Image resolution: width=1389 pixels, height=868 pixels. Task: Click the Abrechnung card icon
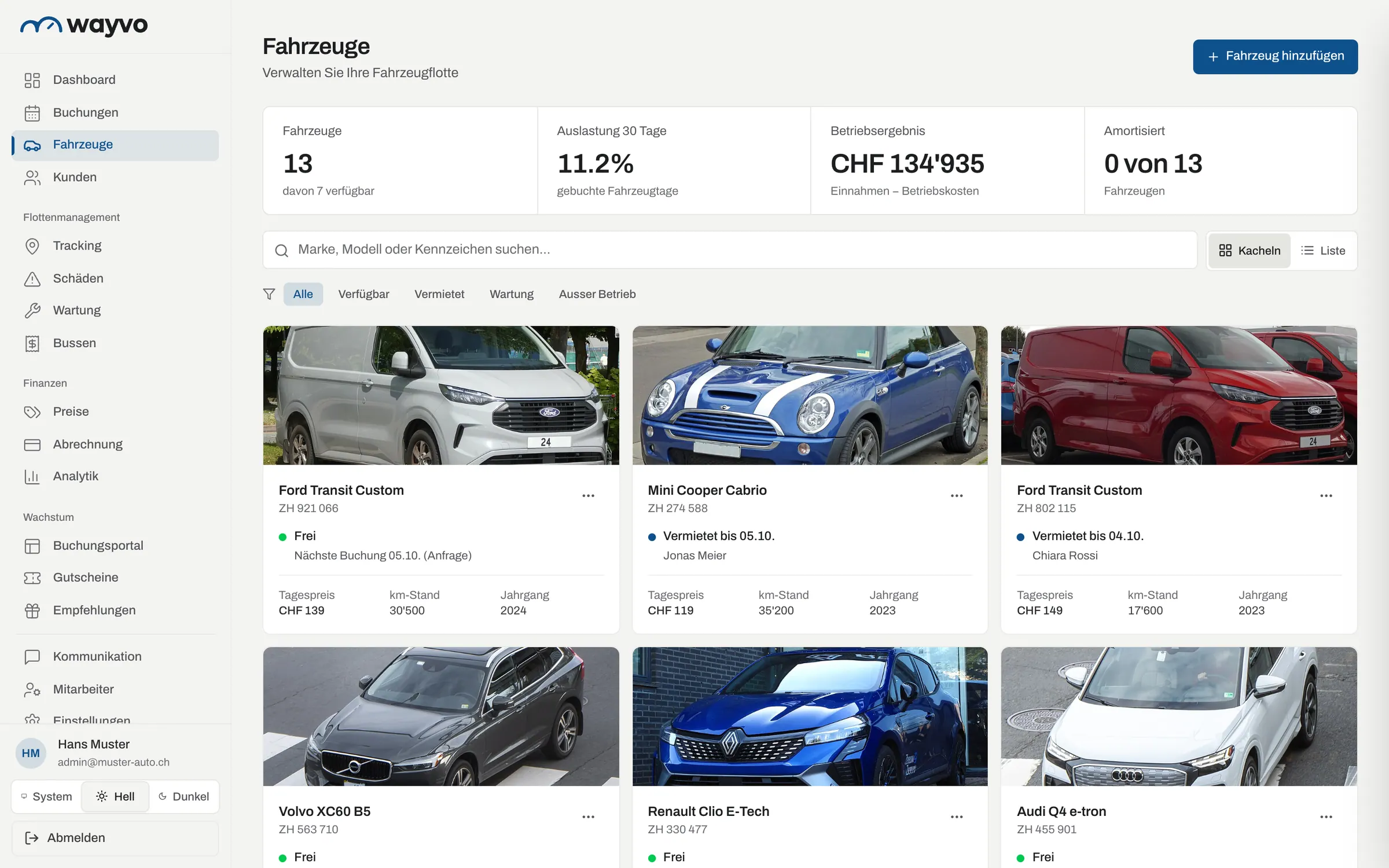pyautogui.click(x=32, y=444)
